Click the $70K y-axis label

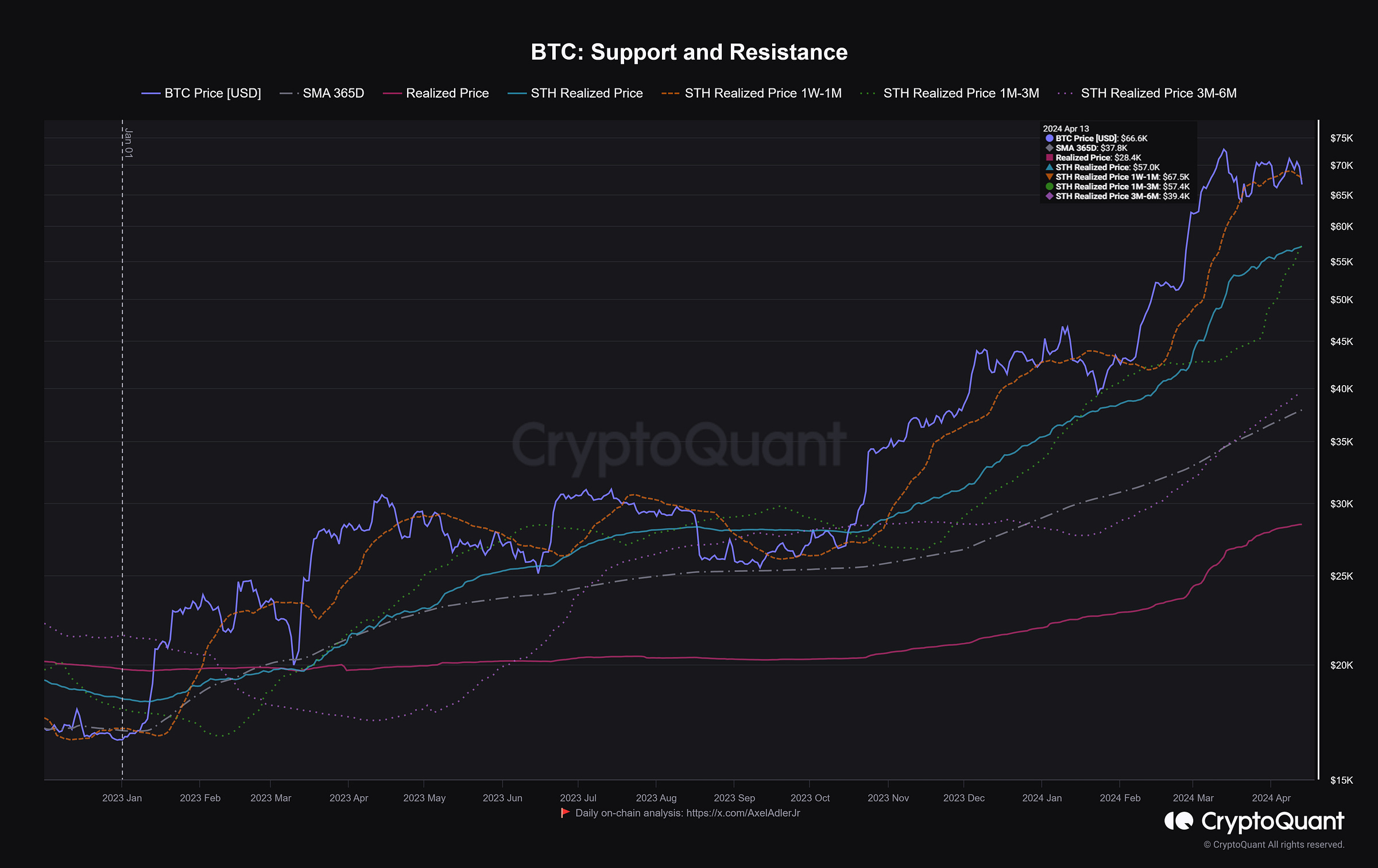tap(1341, 165)
